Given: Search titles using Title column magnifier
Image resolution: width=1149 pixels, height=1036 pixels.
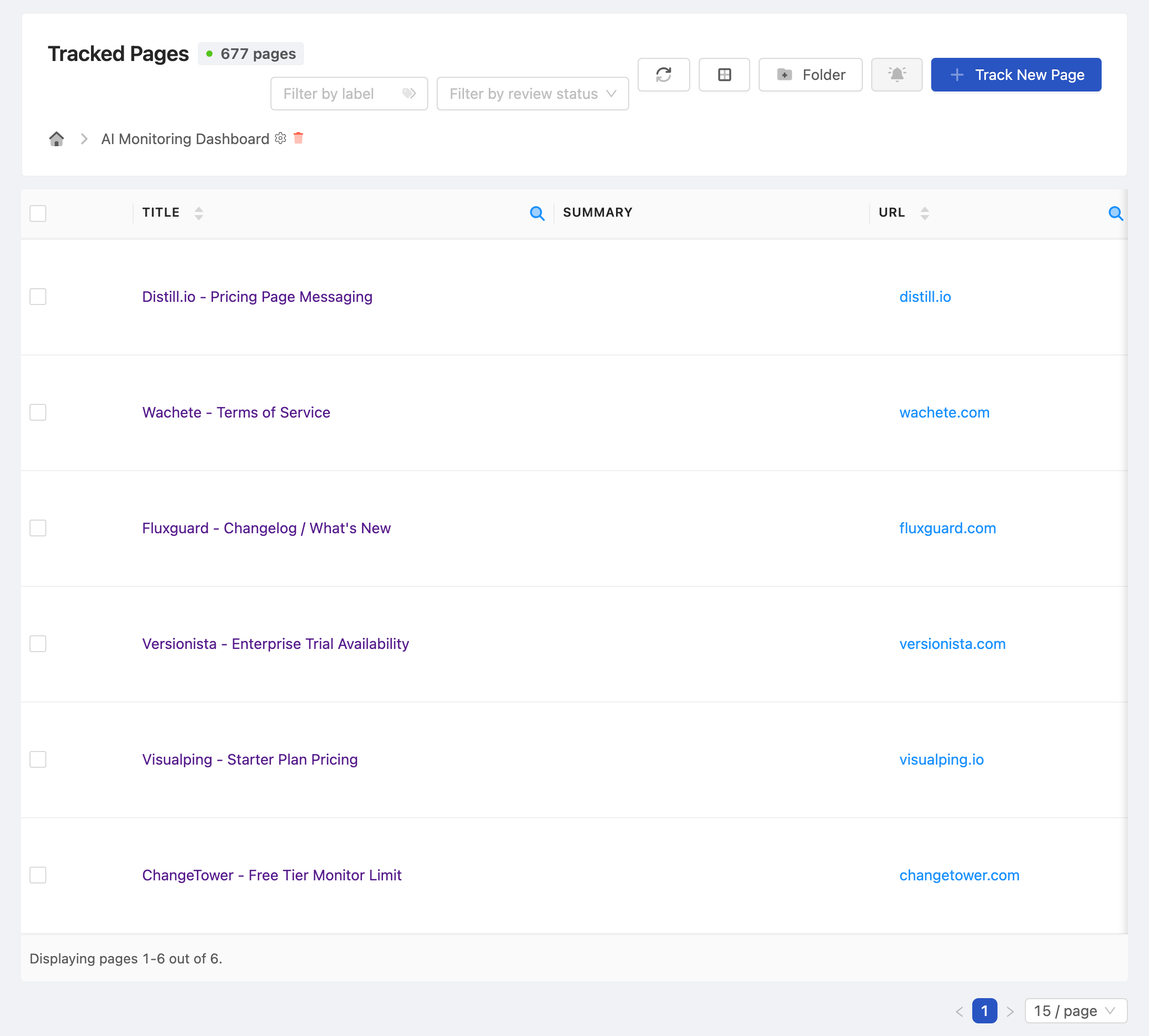Looking at the screenshot, I should click(537, 214).
